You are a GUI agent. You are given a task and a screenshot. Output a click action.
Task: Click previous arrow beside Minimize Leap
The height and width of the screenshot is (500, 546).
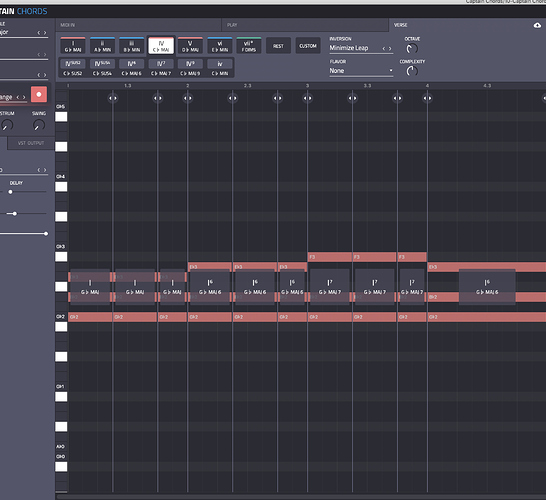point(384,48)
